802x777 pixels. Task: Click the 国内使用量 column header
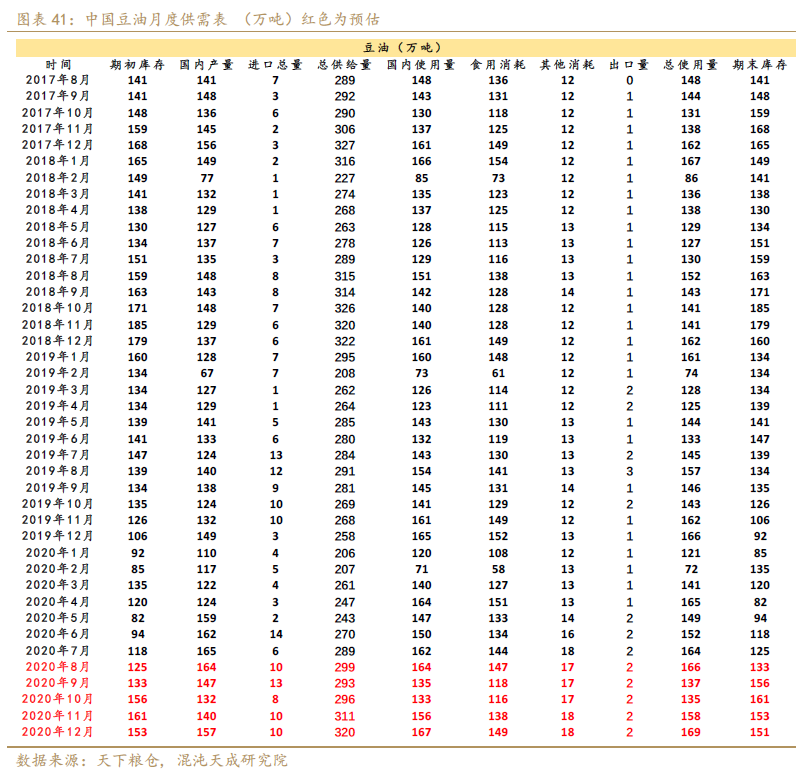421,65
